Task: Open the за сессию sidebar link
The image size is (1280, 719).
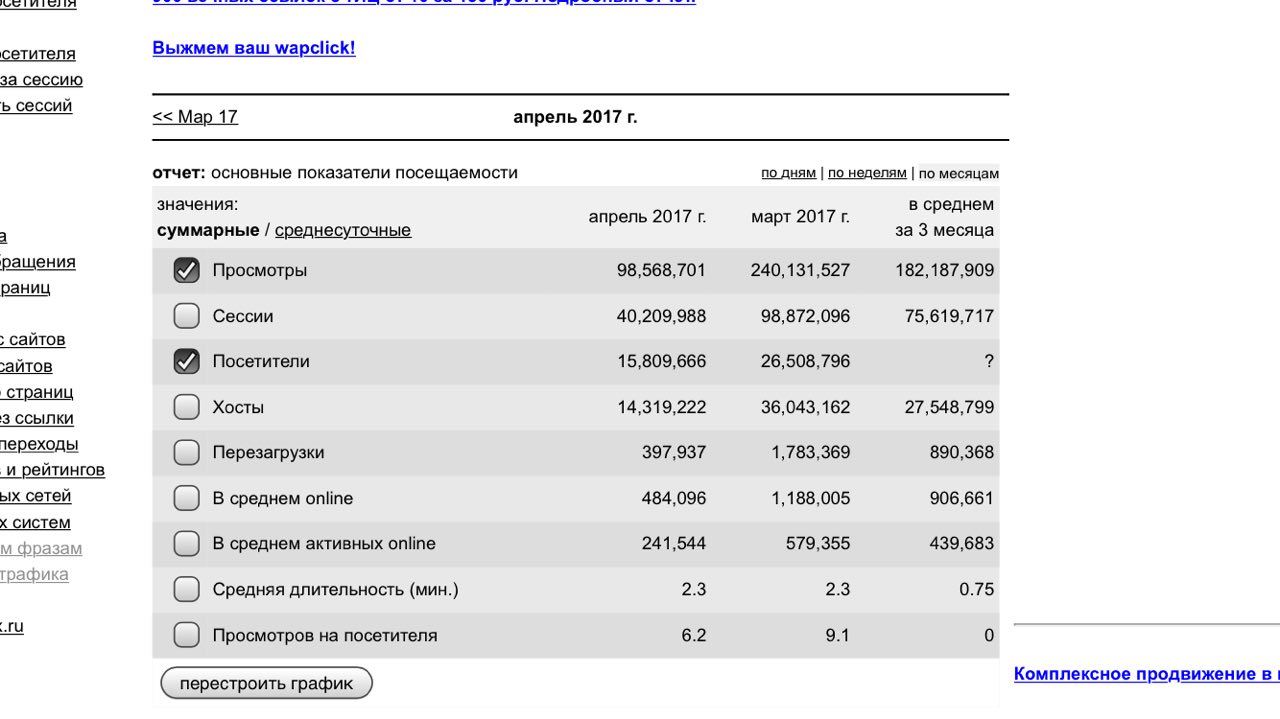Action: click(41, 80)
